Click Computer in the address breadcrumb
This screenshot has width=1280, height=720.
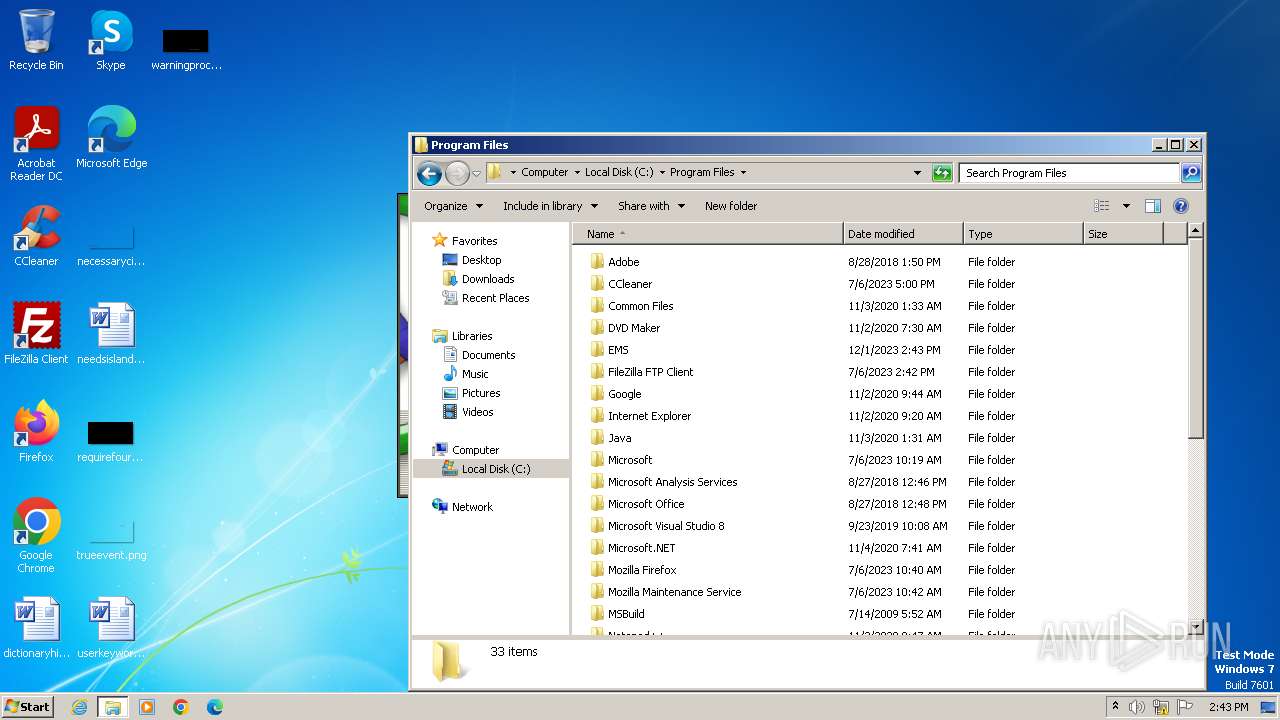click(544, 172)
